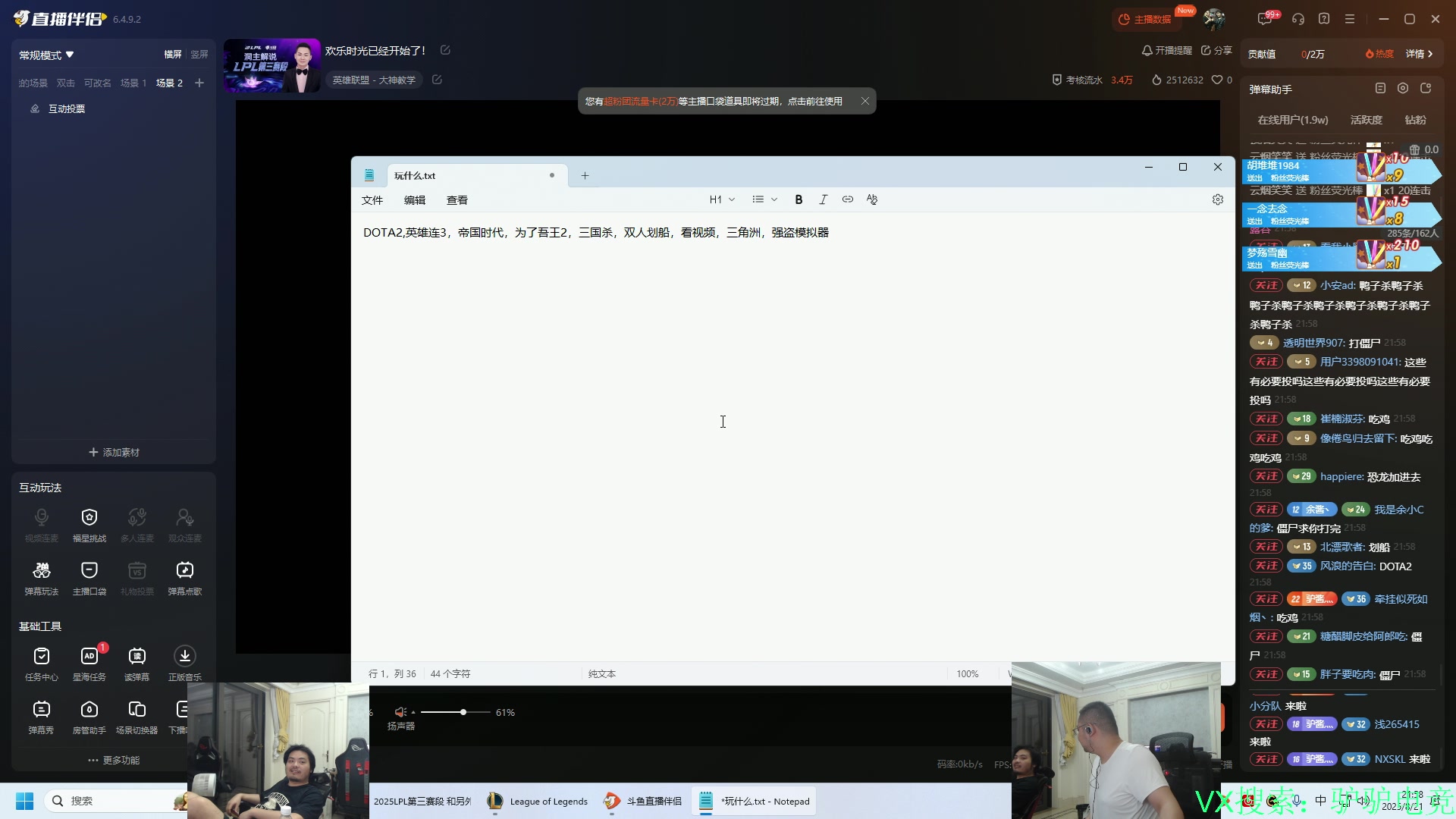Open messages icon with 99+ badge
The width and height of the screenshot is (1456, 819).
coord(1265,19)
